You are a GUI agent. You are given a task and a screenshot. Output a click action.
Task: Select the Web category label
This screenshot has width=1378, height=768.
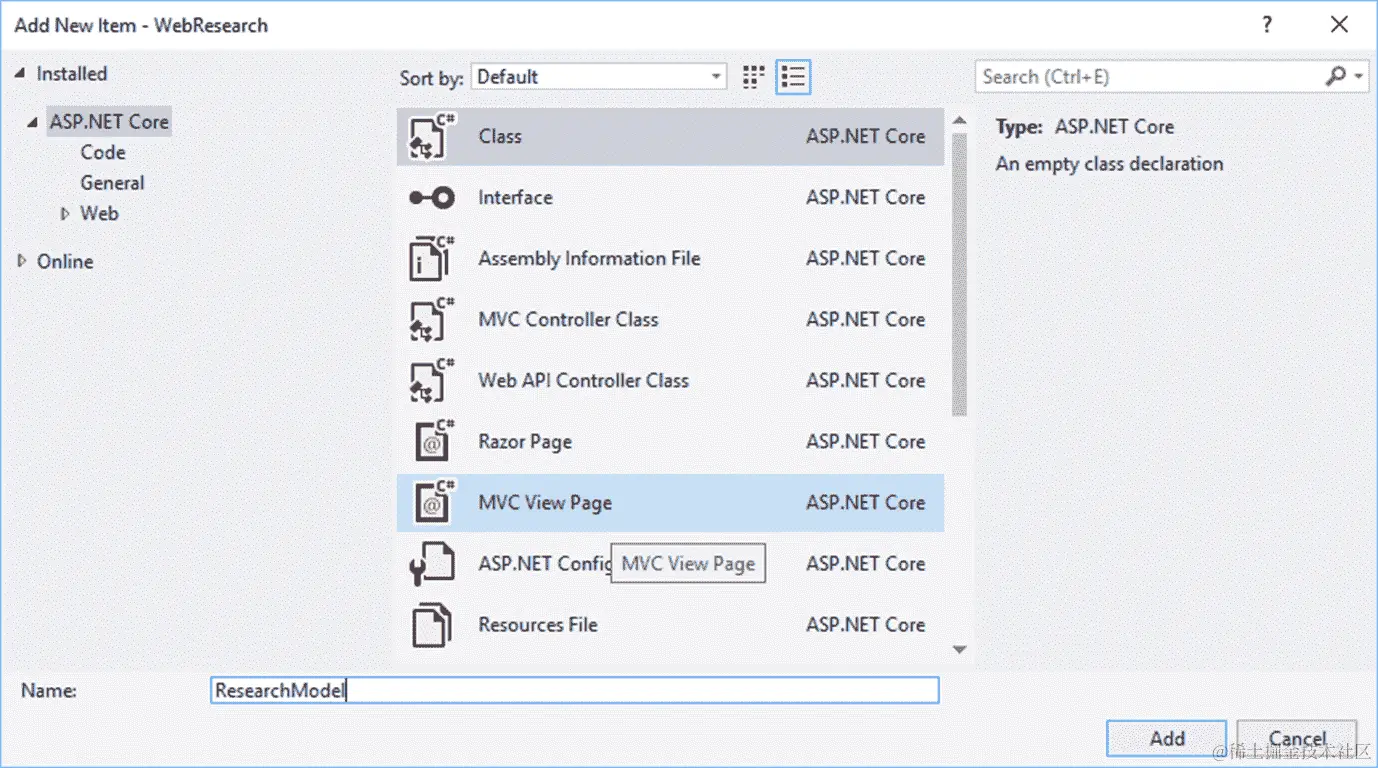pyautogui.click(x=100, y=213)
